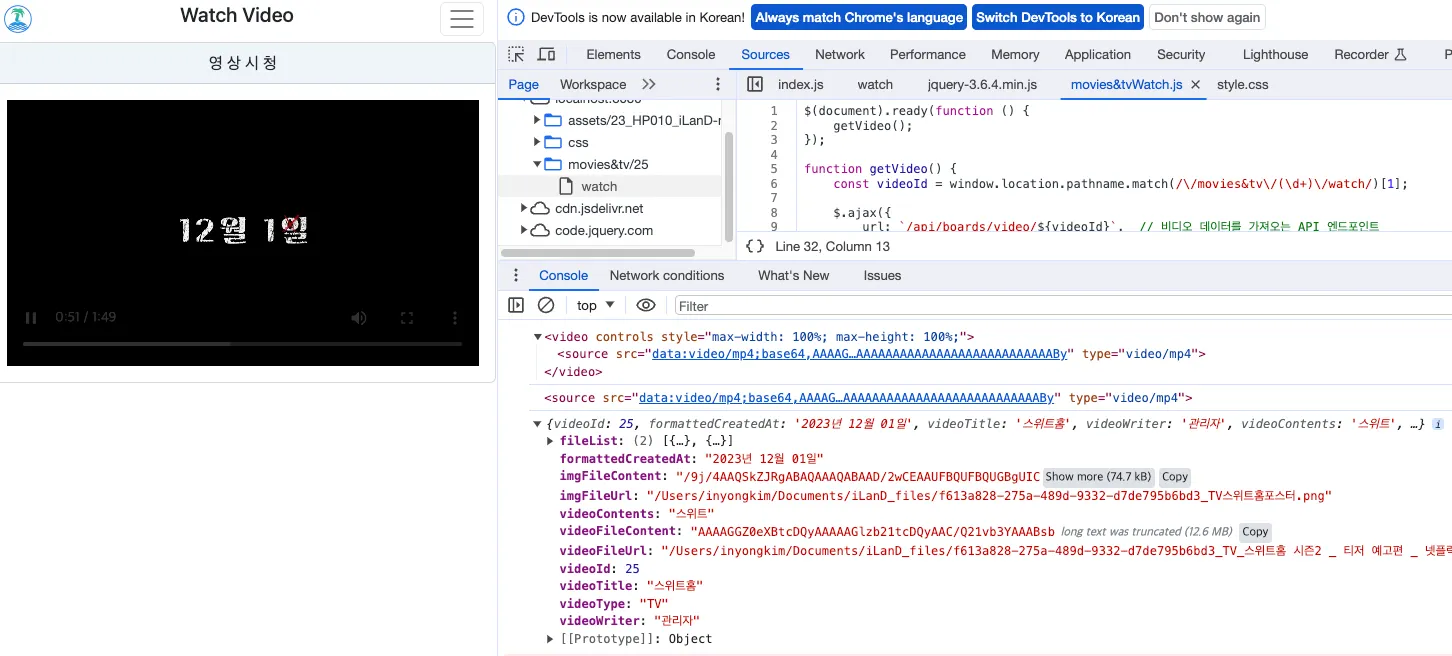This screenshot has height=656, width=1452.
Task: Click the create live expression eye icon
Action: tap(646, 305)
